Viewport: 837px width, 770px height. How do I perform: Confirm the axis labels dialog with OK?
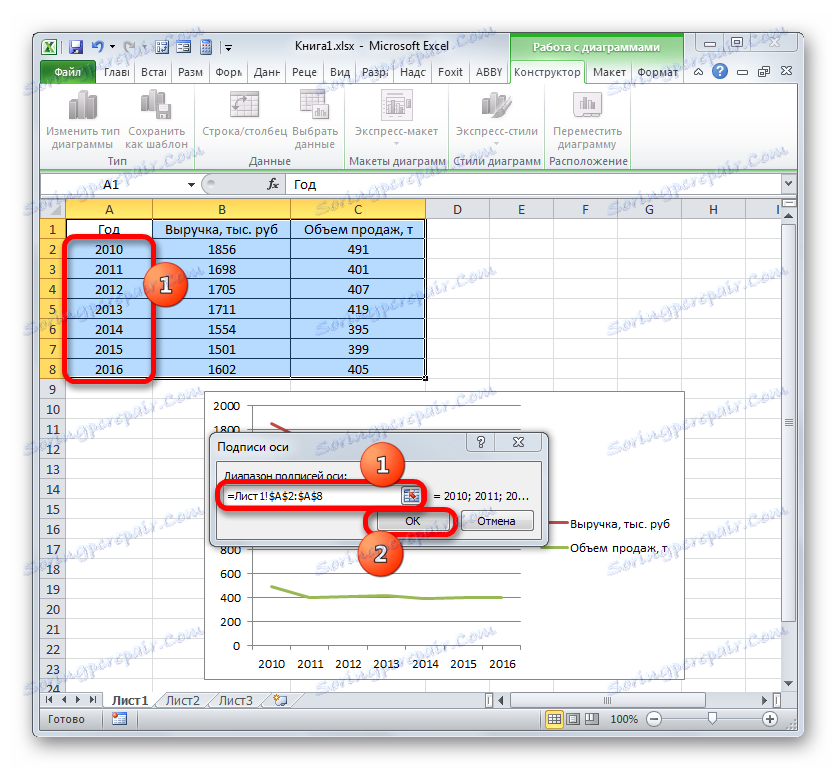point(412,521)
